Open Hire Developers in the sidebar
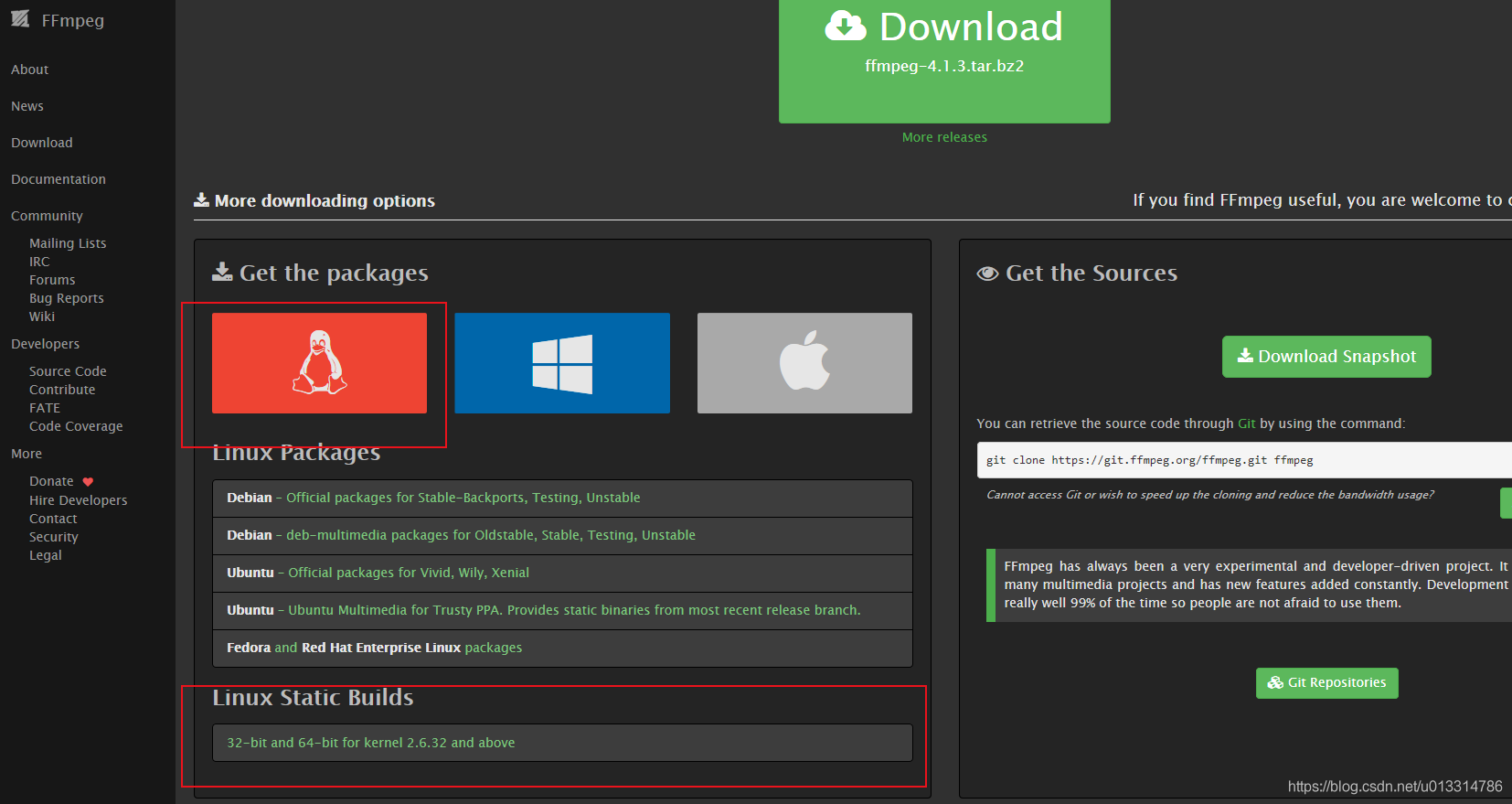Image resolution: width=1512 pixels, height=804 pixels. pyautogui.click(x=79, y=500)
